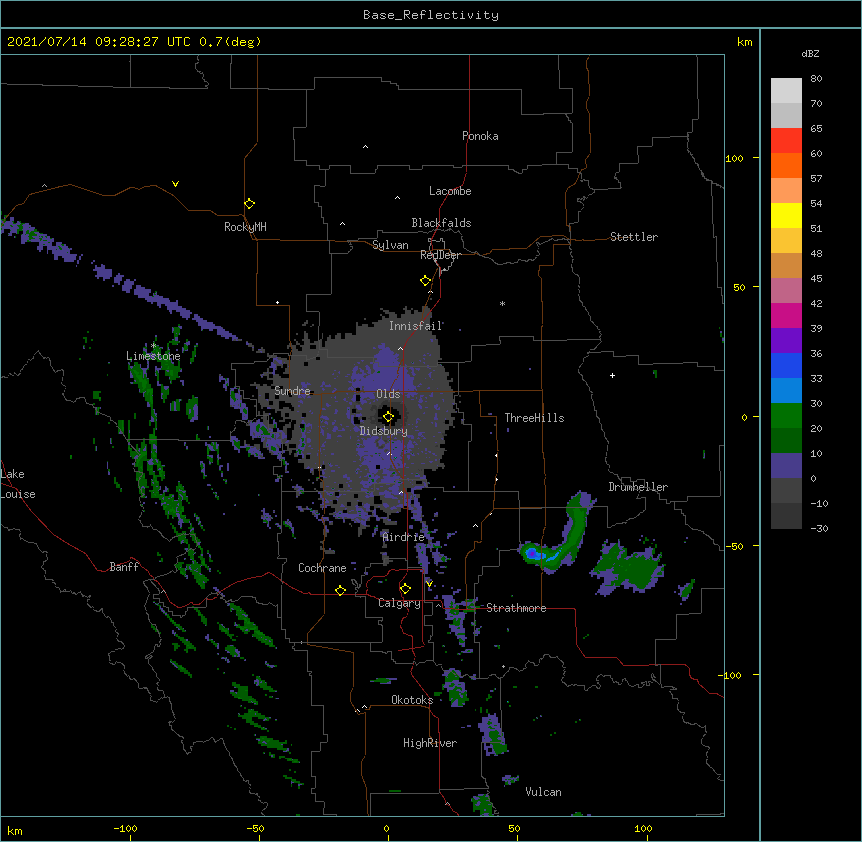862x842 pixels.
Task: Click the Lake Louise label
Action: coord(18,484)
